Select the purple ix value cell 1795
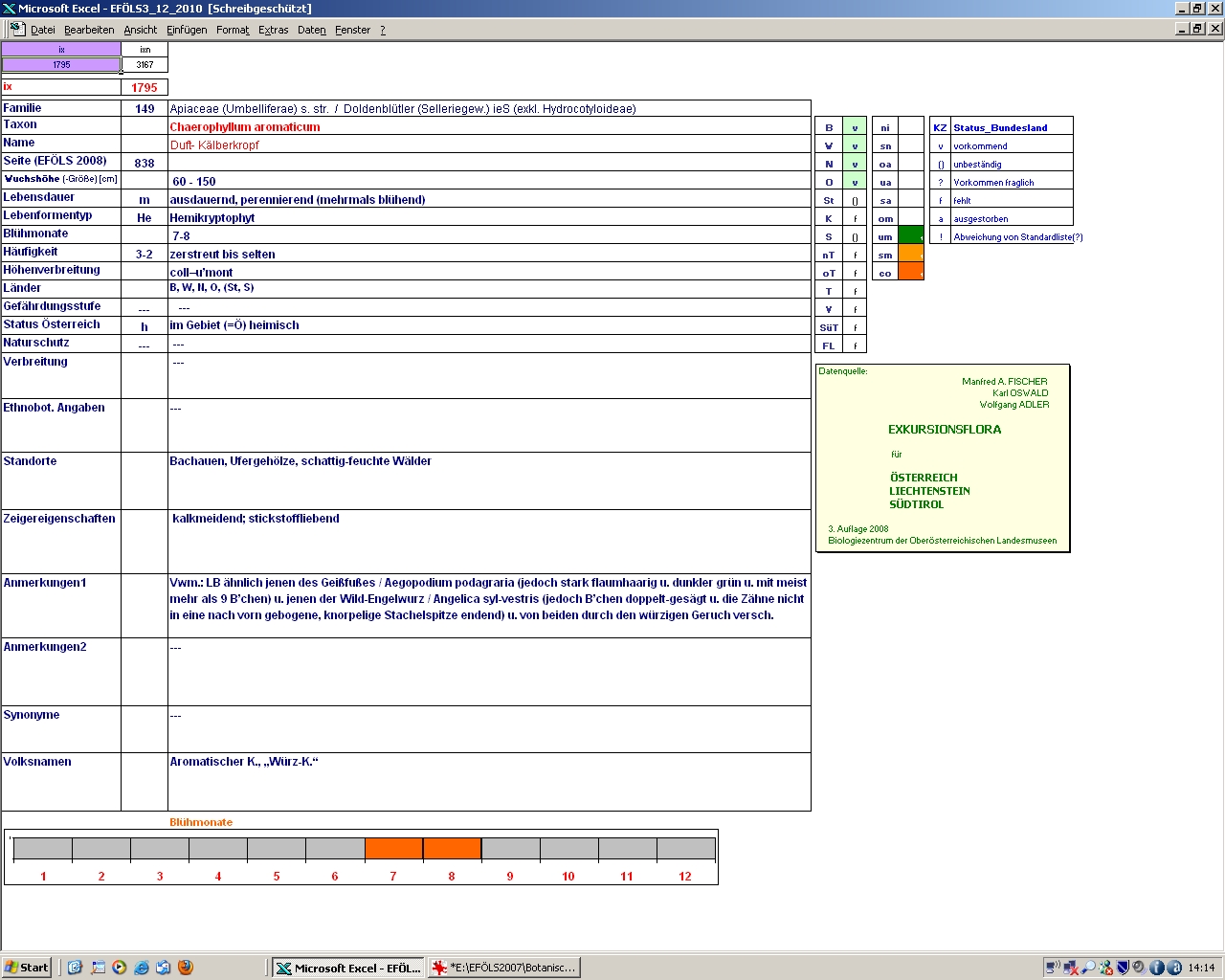Image resolution: width=1225 pixels, height=980 pixels. click(61, 65)
